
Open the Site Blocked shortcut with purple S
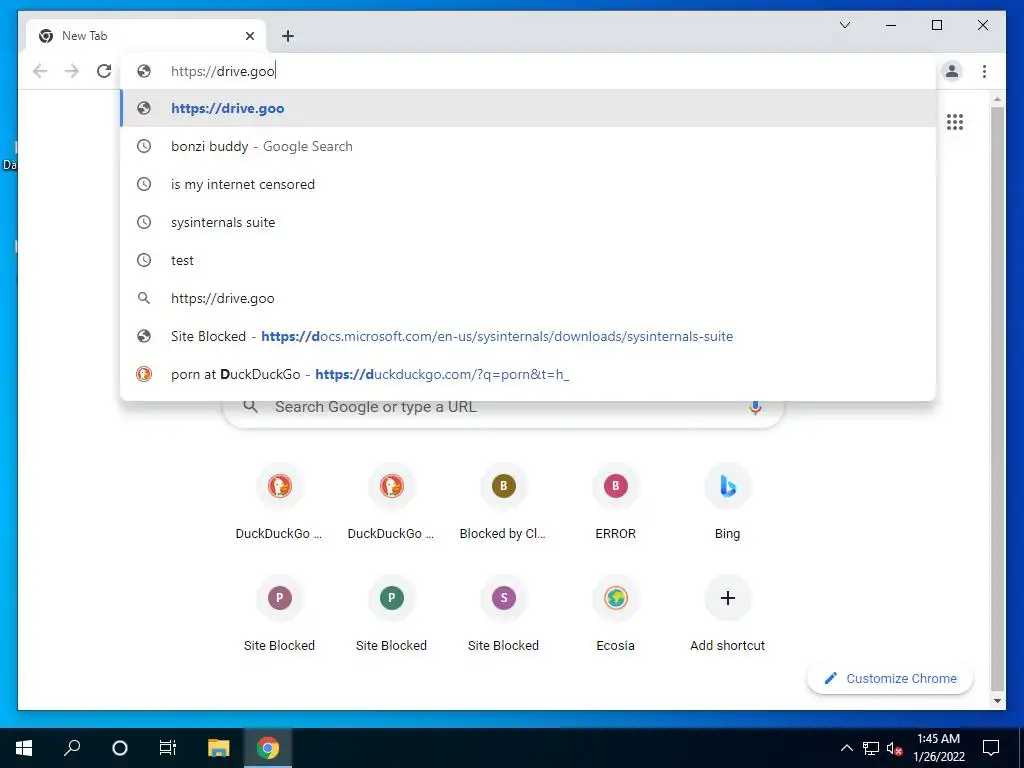pos(504,615)
